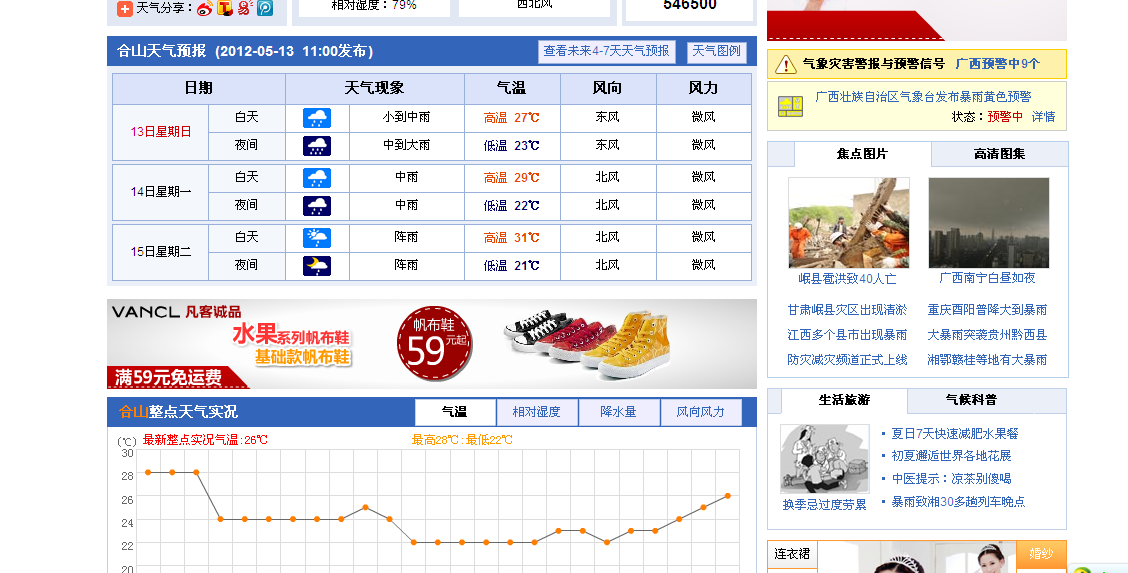
Task: Click the last data point at 26℃
Action: [727, 496]
